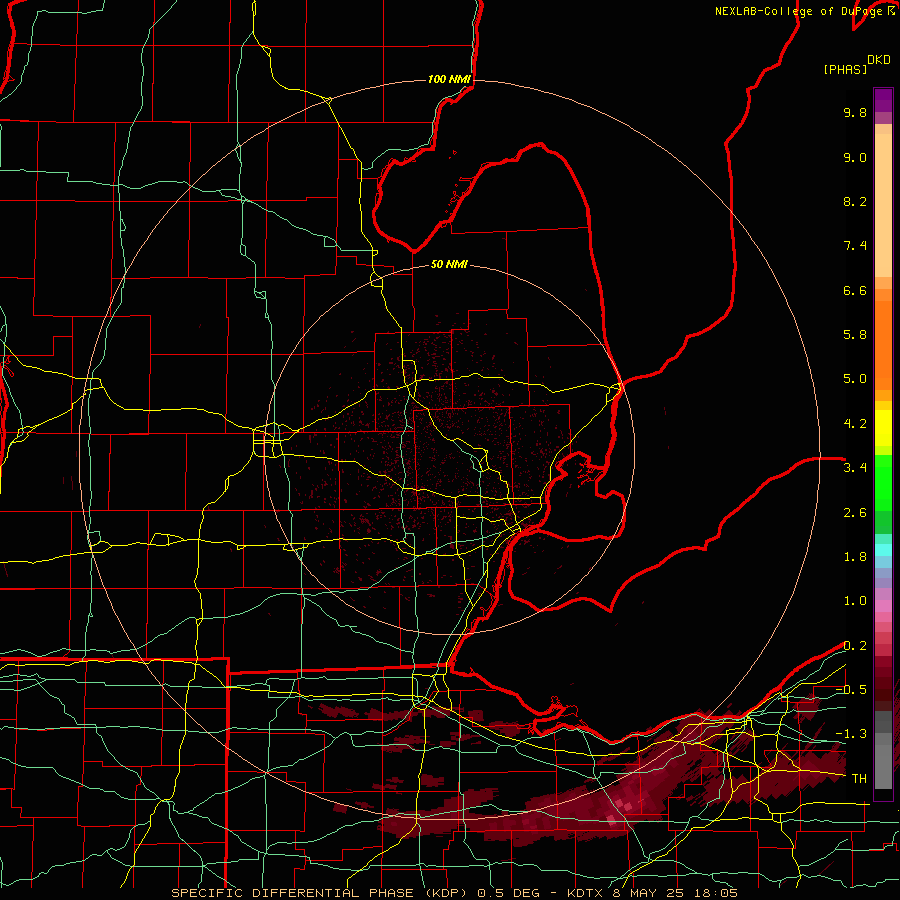Click the -0.5 scale value label
Screen dimensions: 900x900
(x=851, y=690)
